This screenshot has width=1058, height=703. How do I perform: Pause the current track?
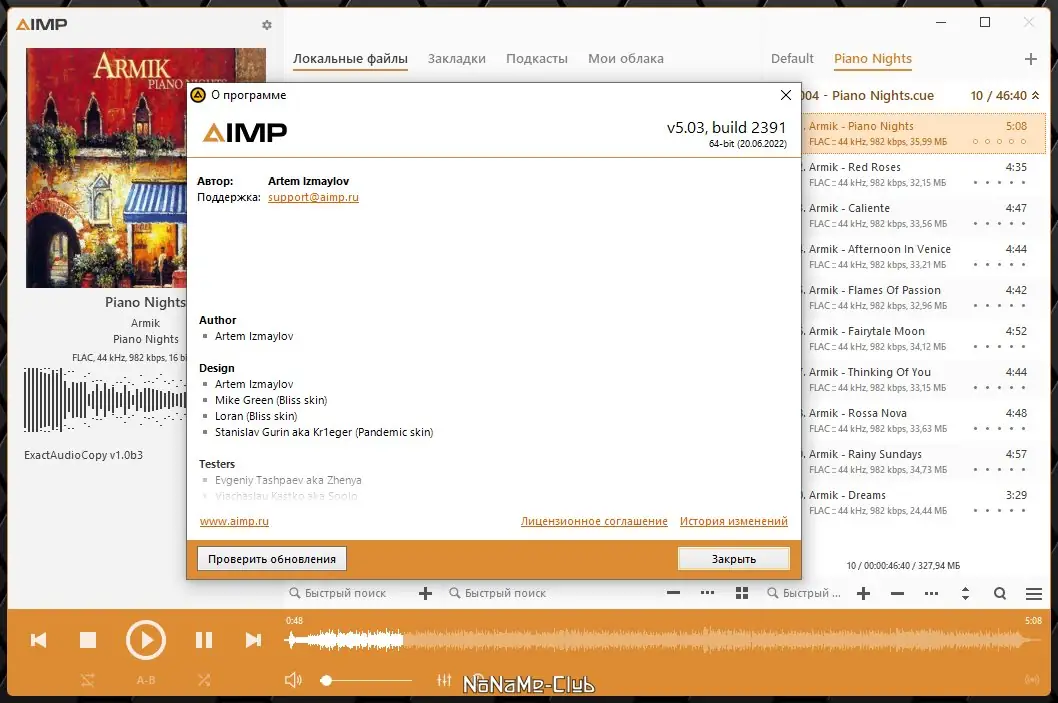(x=204, y=640)
